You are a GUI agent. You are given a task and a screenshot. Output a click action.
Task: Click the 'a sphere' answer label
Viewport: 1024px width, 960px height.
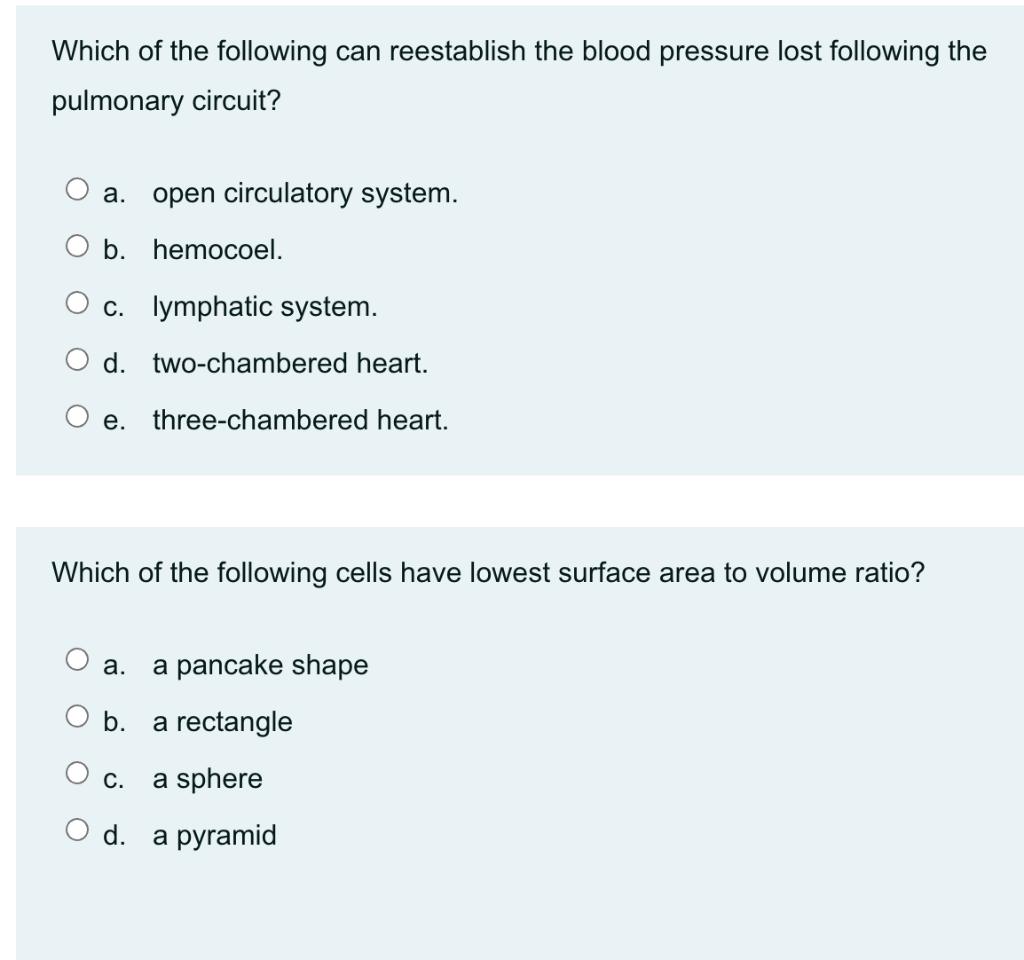207,779
